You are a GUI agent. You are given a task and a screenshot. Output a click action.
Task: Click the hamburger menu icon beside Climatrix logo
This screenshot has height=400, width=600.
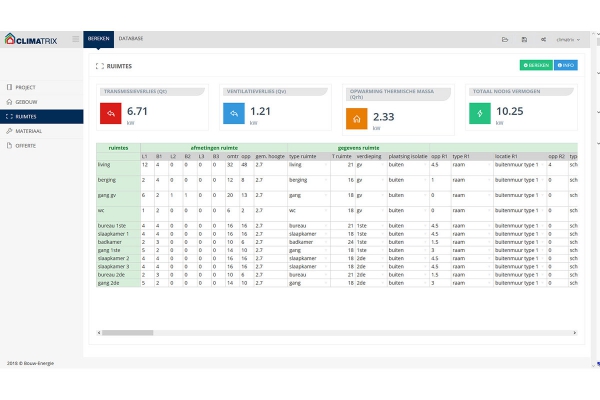point(75,39)
